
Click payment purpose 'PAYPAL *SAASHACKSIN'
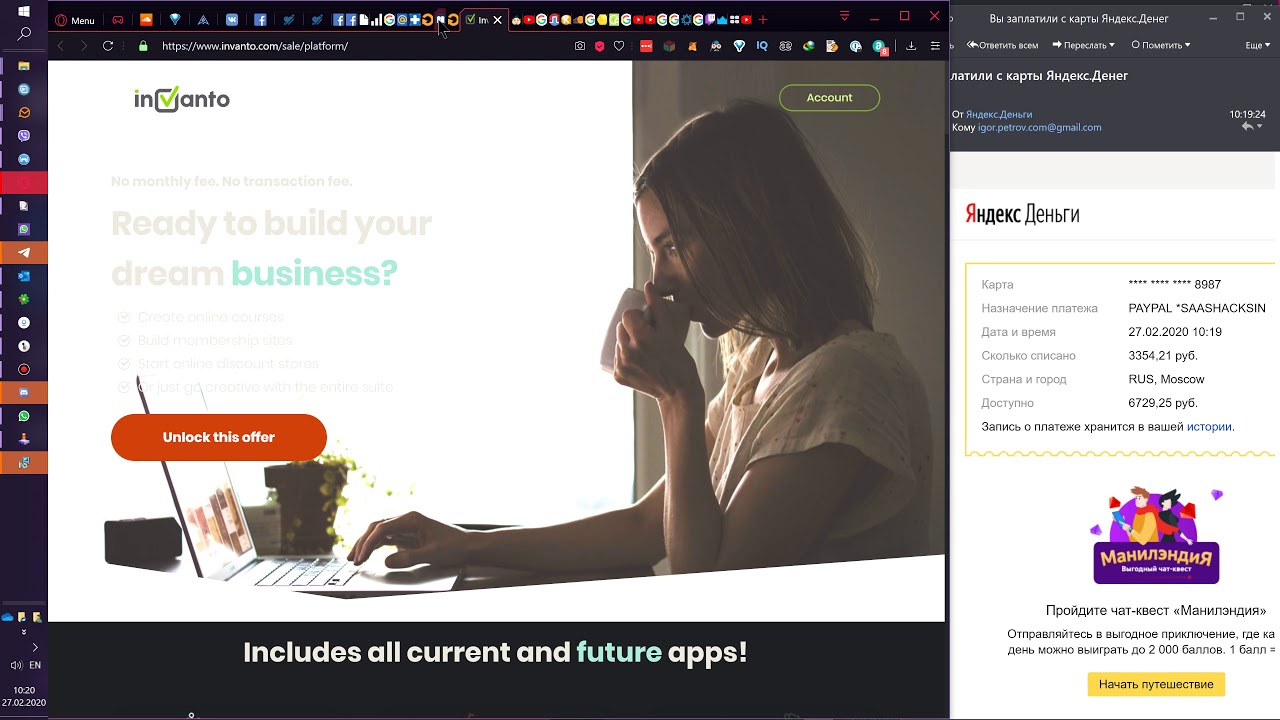point(1197,309)
